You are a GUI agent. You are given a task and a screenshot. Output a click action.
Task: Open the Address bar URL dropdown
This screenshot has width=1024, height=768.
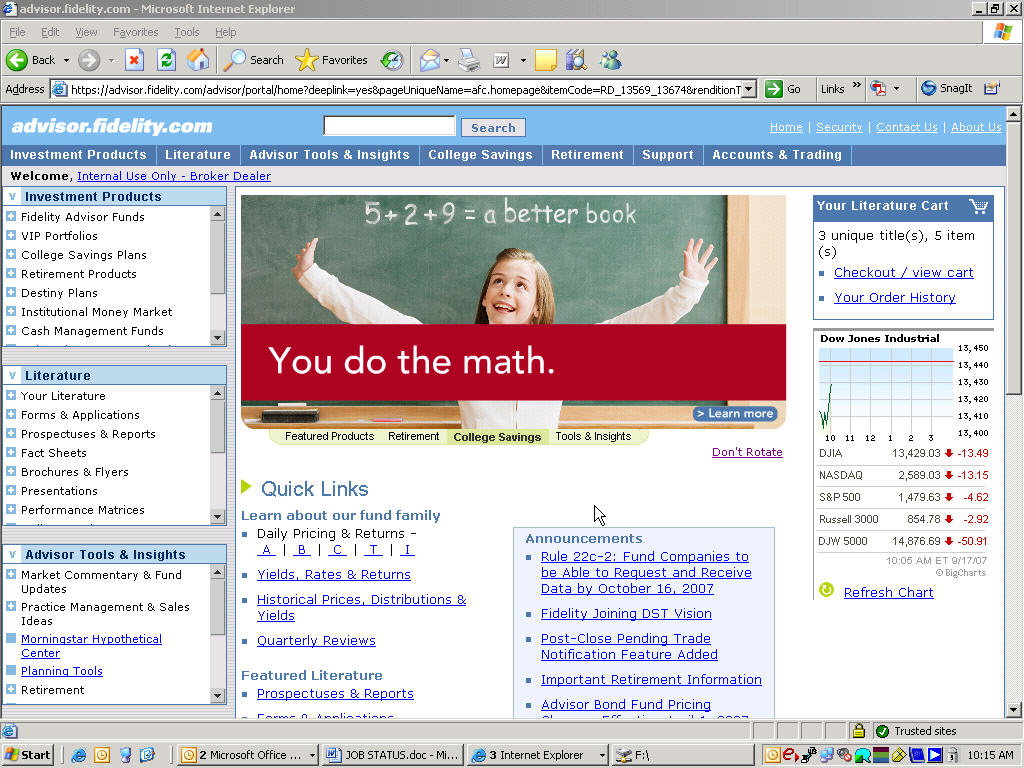(x=749, y=89)
